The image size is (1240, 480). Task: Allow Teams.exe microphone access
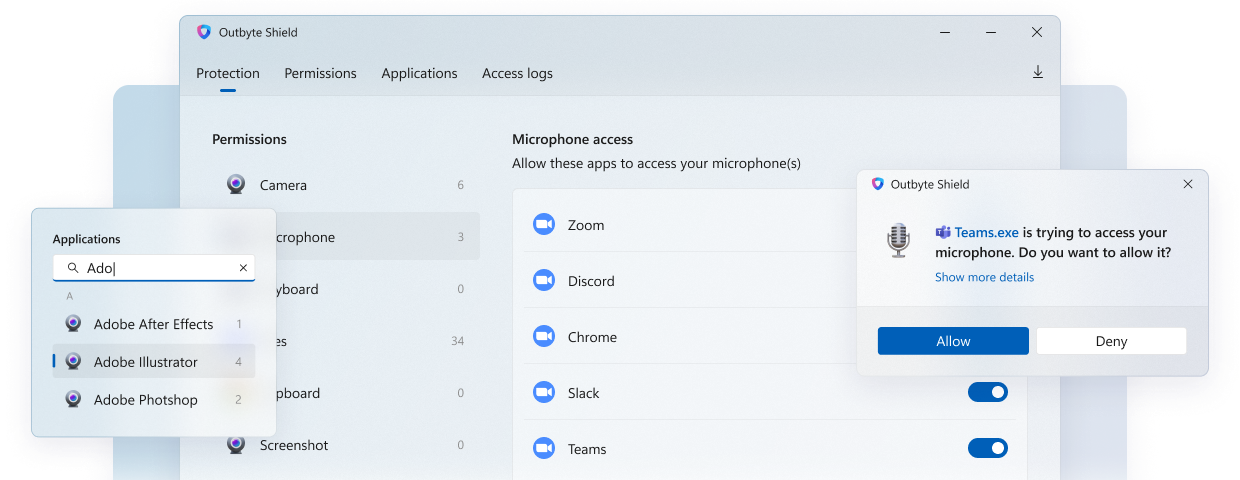click(x=953, y=341)
